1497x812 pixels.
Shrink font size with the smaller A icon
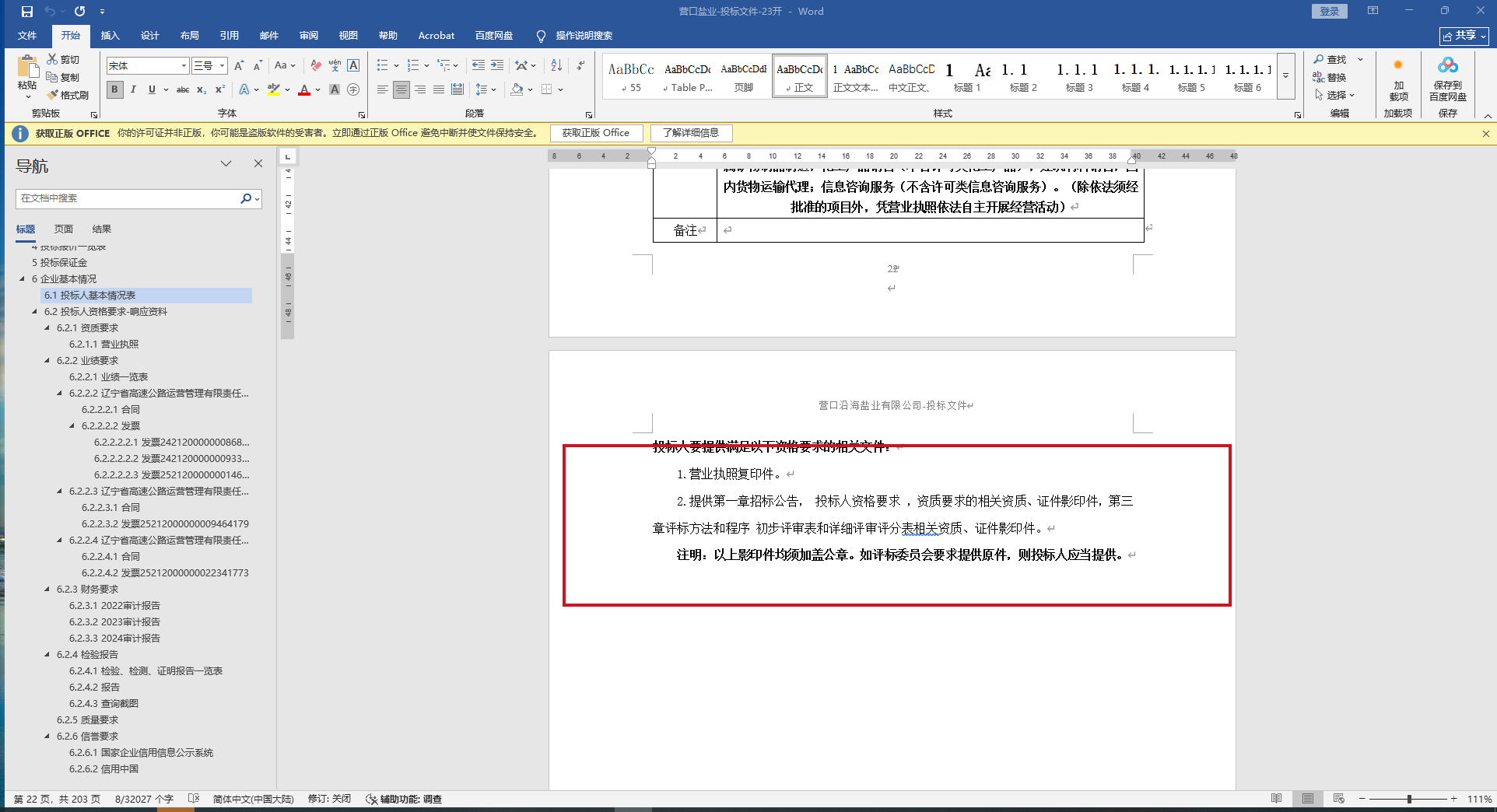pos(258,65)
